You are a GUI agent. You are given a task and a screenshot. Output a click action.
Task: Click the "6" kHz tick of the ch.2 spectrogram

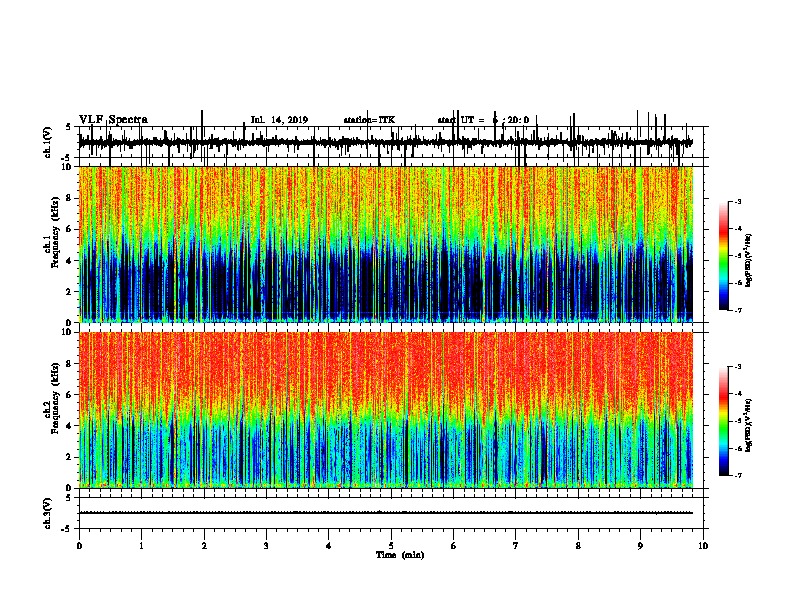[x=71, y=395]
